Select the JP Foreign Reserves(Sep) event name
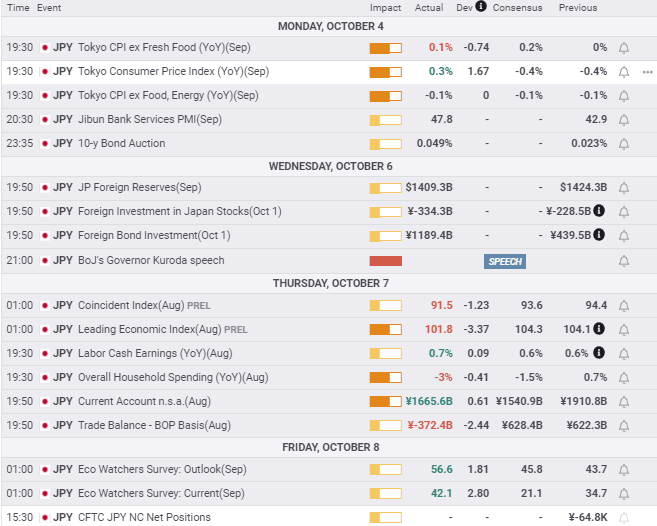 [139, 187]
